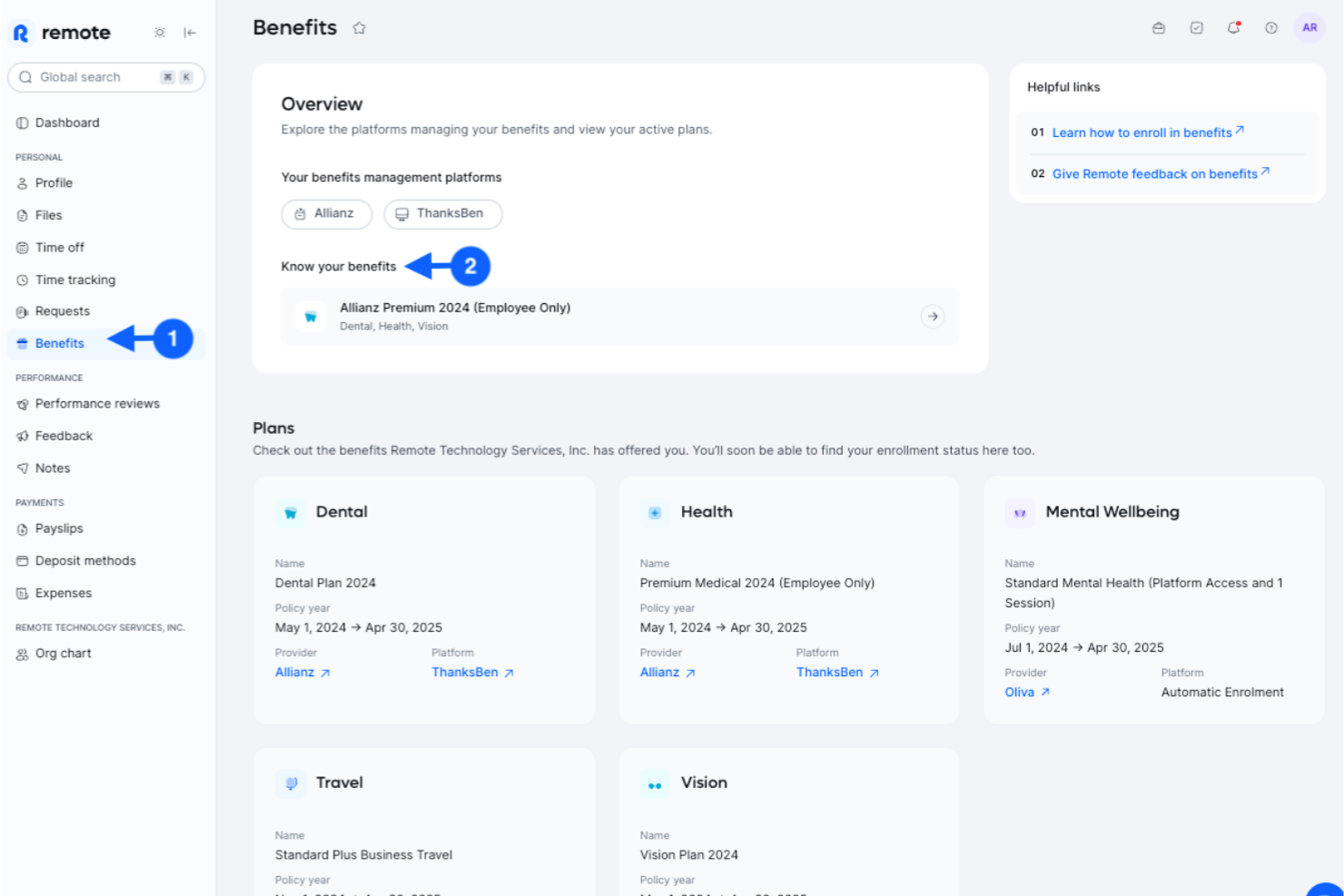Click the Feedback megaphone icon
The image size is (1344, 896).
[x=23, y=437]
